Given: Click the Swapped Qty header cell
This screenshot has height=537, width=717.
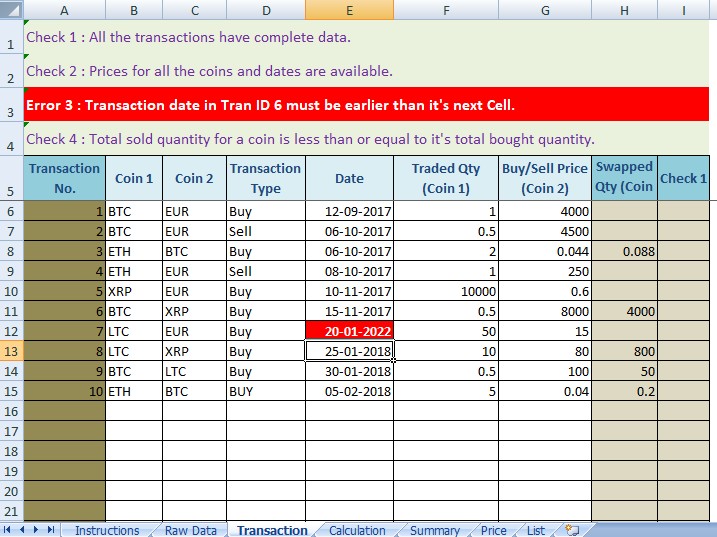Looking at the screenshot, I should (x=625, y=178).
